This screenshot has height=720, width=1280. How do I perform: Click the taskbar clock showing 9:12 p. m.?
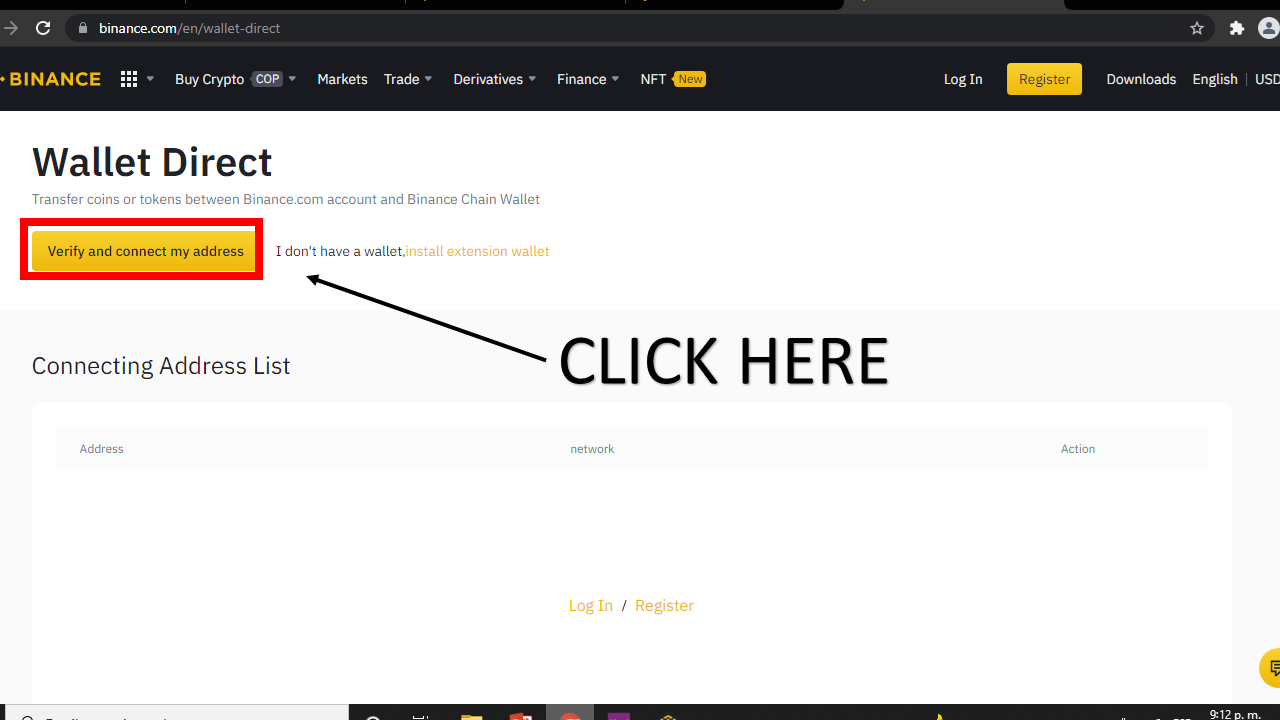1234,714
